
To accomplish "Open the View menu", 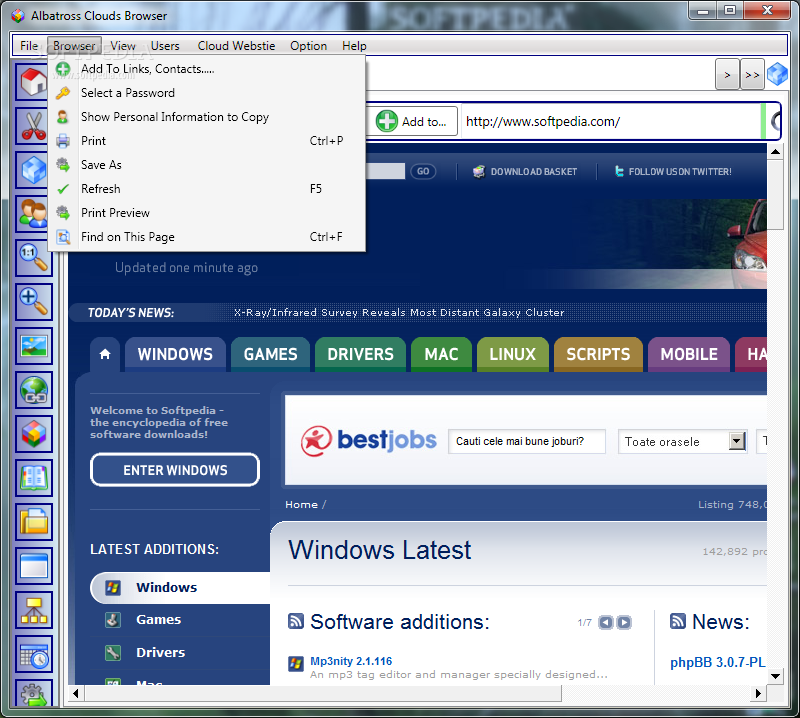I will (x=123, y=46).
